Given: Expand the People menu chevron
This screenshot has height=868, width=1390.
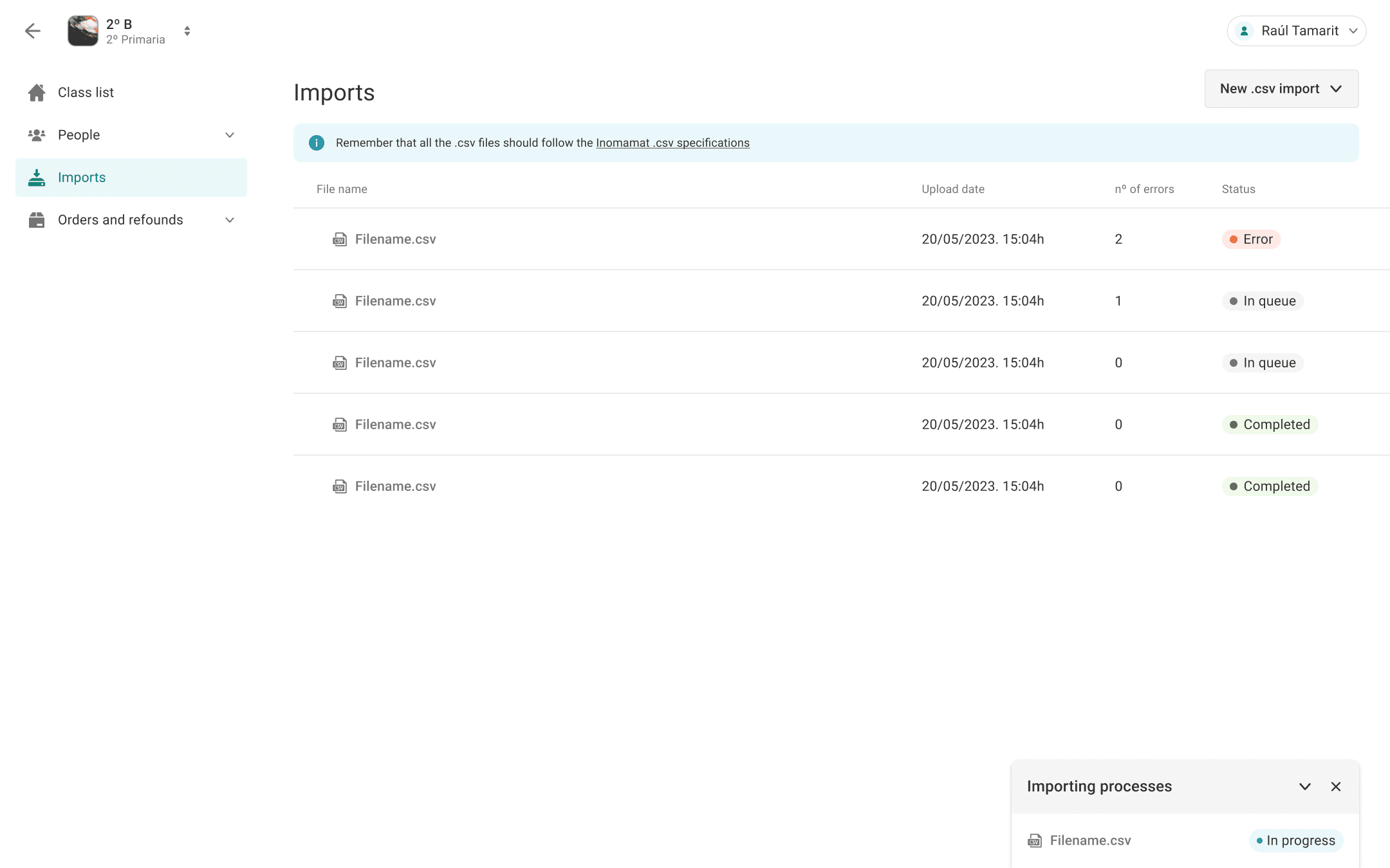Looking at the screenshot, I should (x=230, y=135).
